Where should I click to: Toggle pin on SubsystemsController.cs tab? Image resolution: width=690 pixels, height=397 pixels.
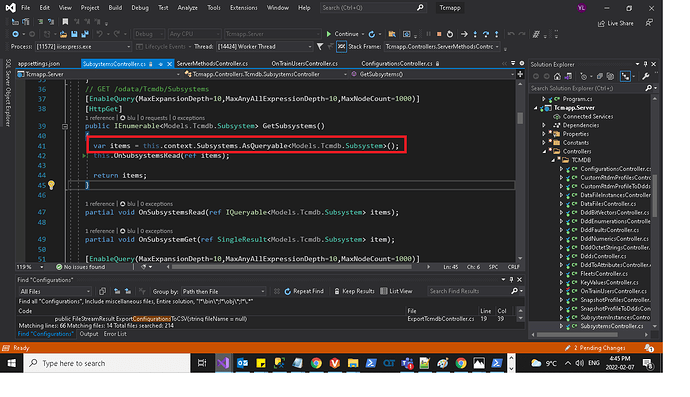click(161, 64)
